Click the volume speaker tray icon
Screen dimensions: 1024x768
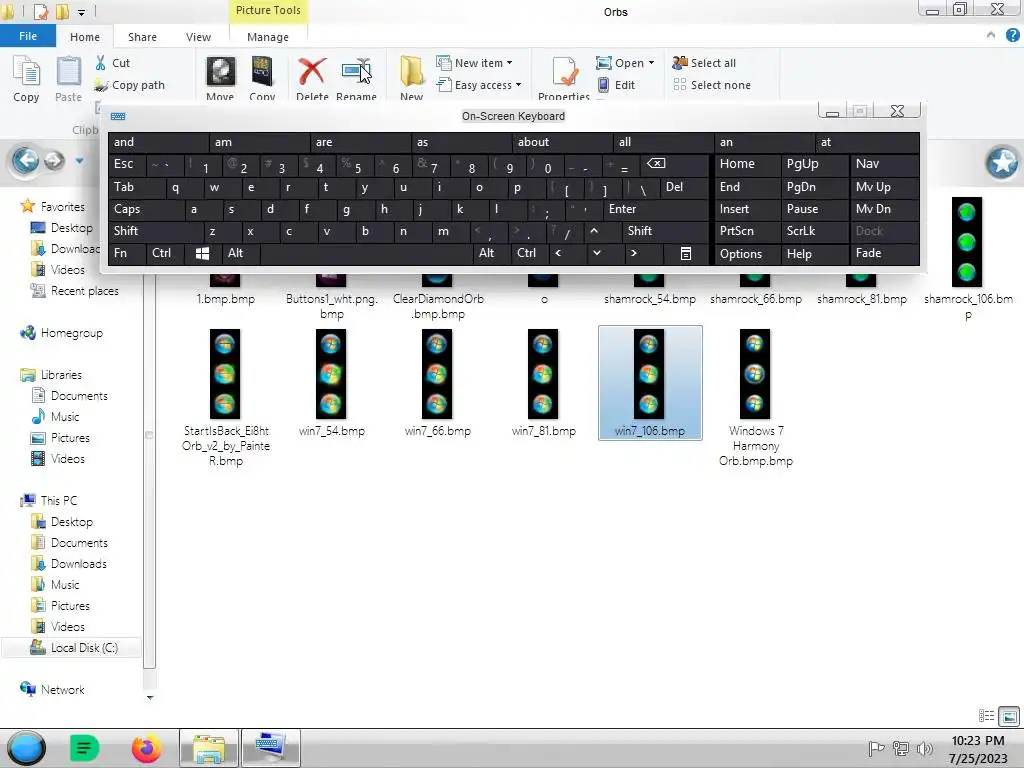pyautogui.click(x=925, y=748)
